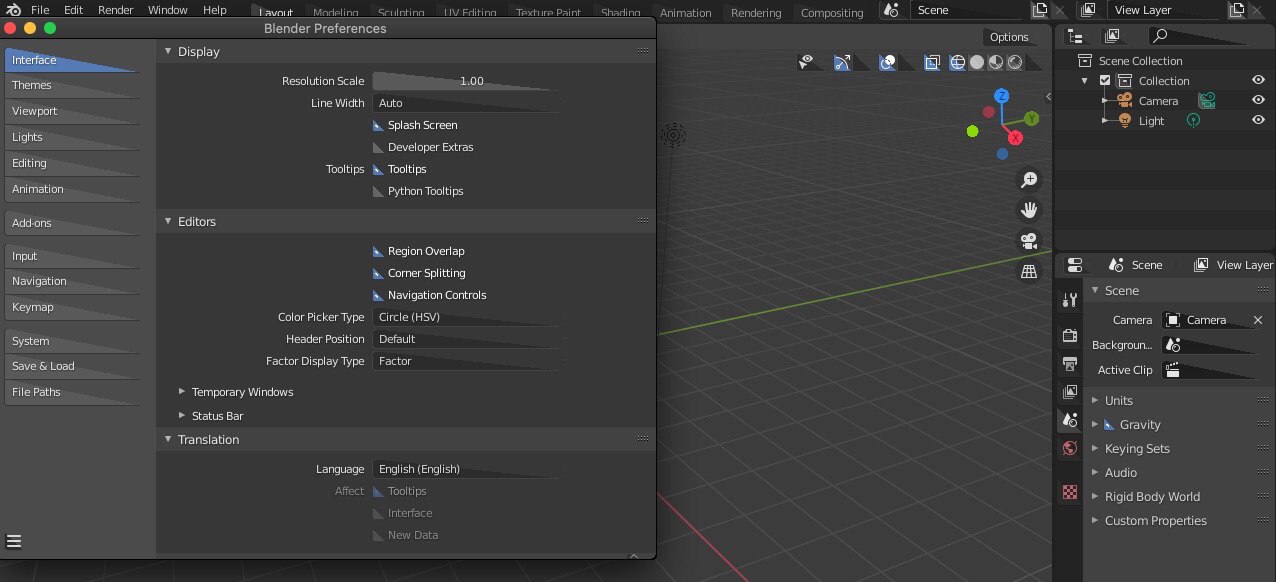The height and width of the screenshot is (582, 1276).
Task: Open the World properties tab (globe icon)
Action: tap(1070, 448)
